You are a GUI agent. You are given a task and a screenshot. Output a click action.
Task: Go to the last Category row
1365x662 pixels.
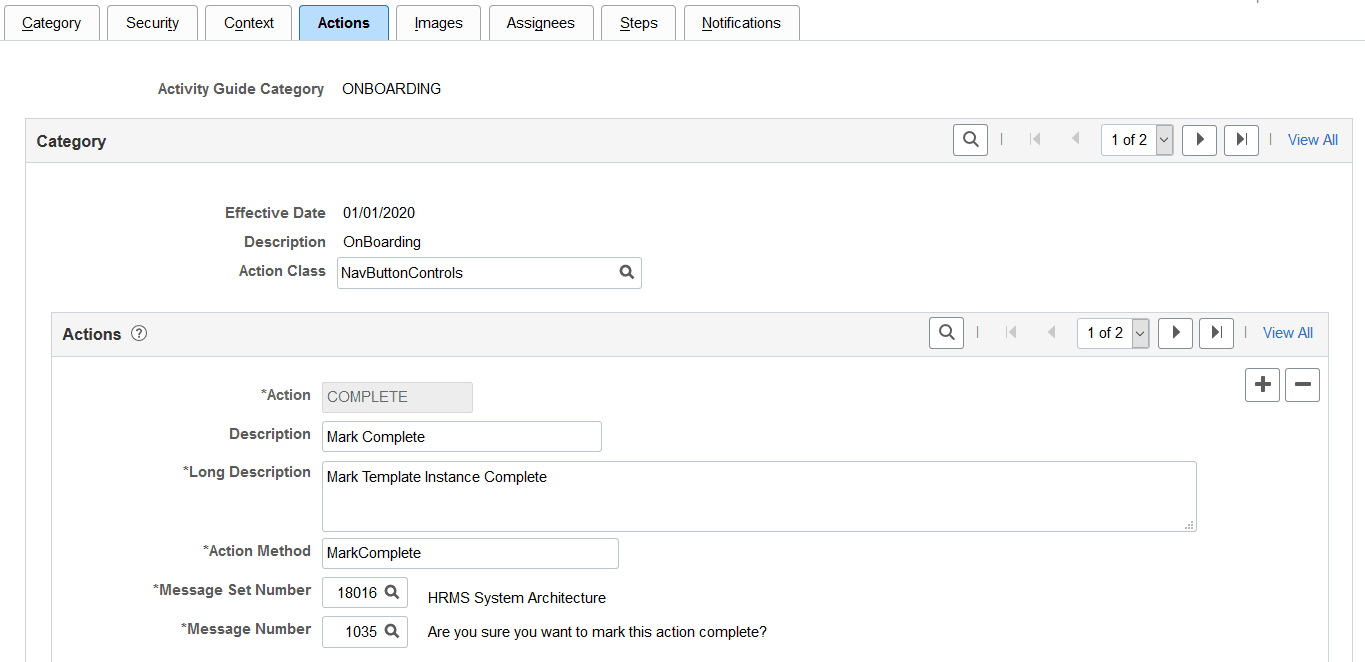[1241, 139]
